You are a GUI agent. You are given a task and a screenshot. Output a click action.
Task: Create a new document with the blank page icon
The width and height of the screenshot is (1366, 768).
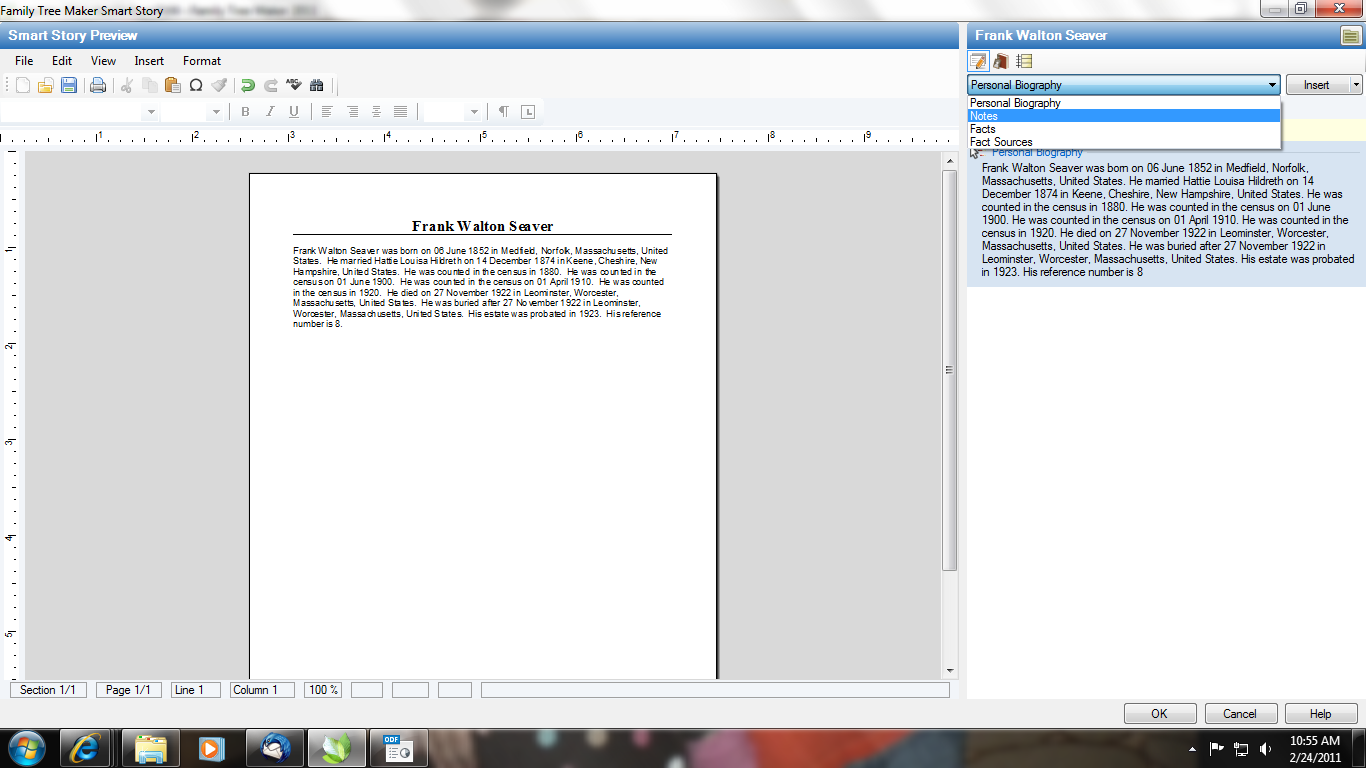(22, 86)
